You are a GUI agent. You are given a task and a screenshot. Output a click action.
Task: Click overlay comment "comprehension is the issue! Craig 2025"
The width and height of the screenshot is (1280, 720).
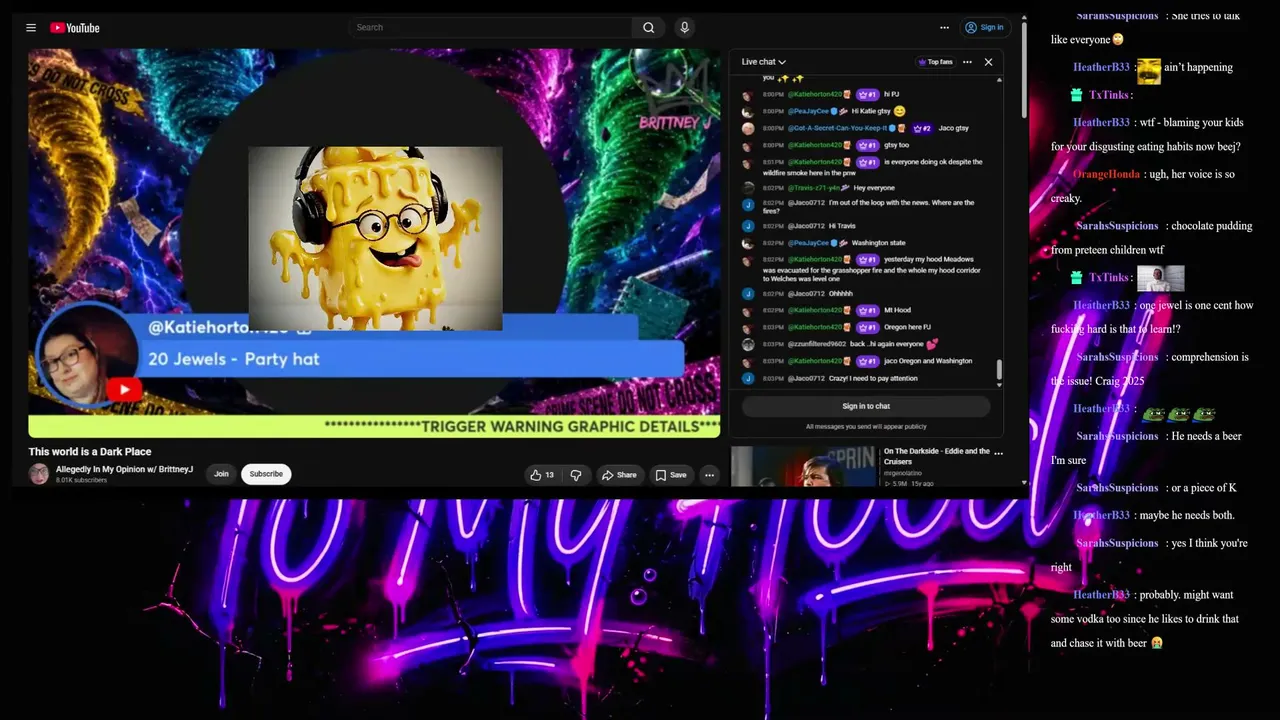pyautogui.click(x=1150, y=369)
